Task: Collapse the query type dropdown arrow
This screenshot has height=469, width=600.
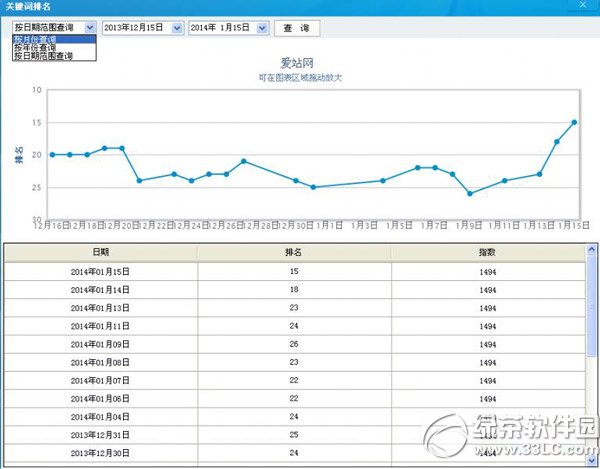Action: (90, 27)
